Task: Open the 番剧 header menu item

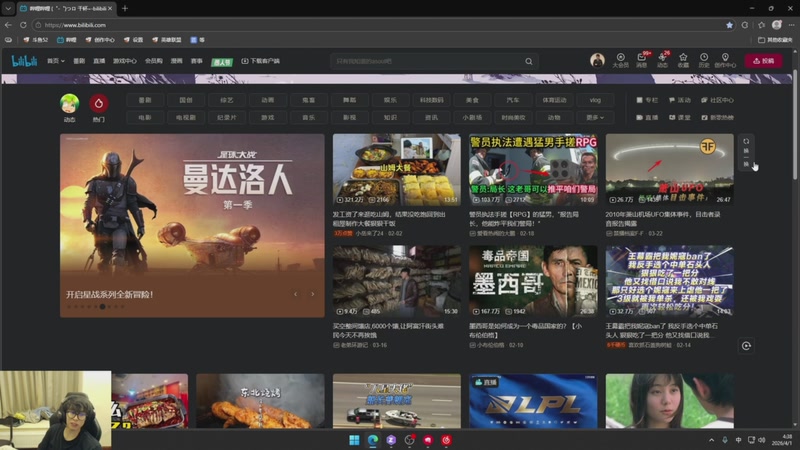Action: point(79,61)
